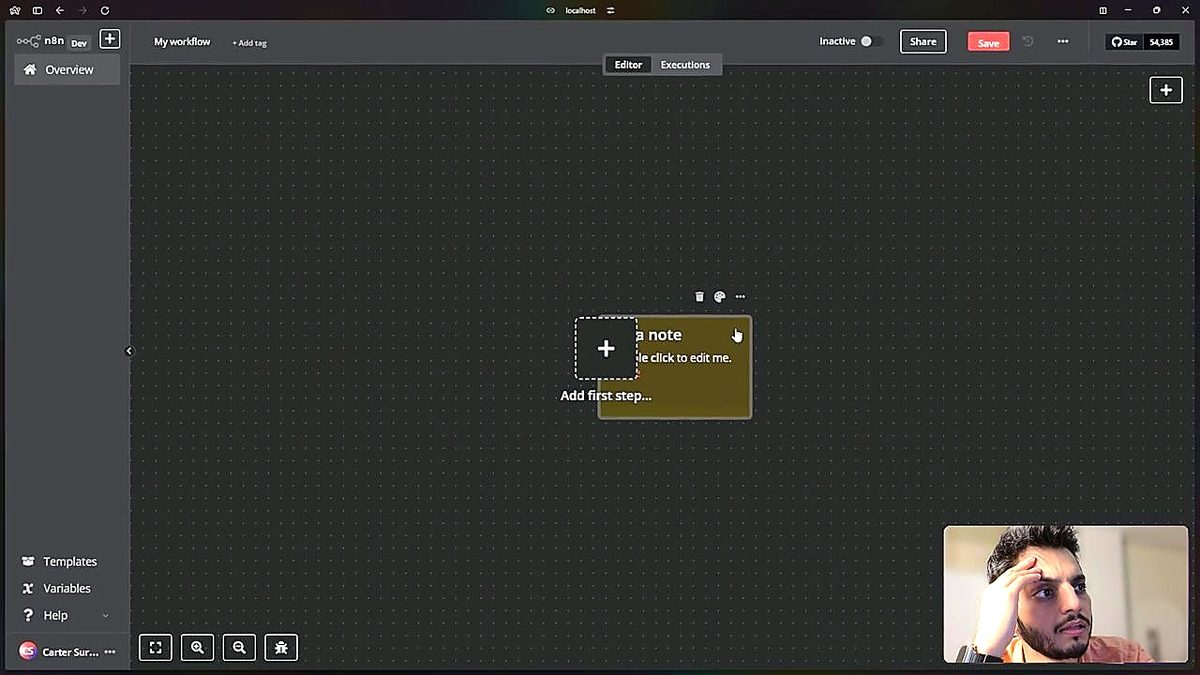
Task: Click the GitHub Star button
Action: point(1125,42)
